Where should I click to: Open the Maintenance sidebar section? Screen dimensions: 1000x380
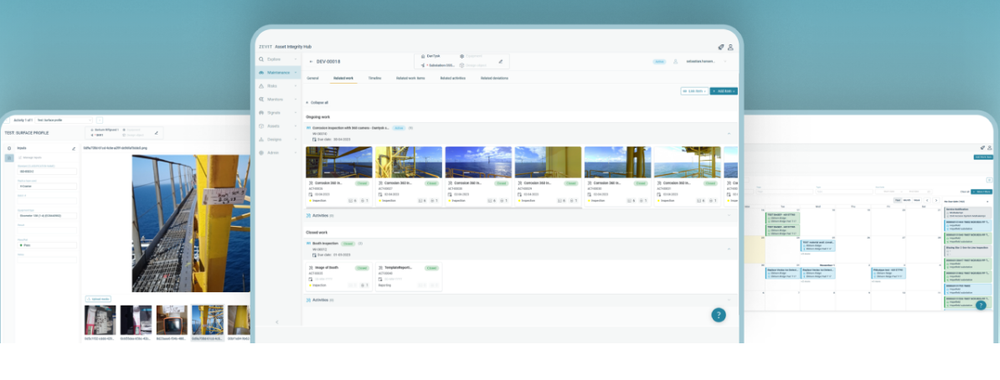tap(278, 73)
